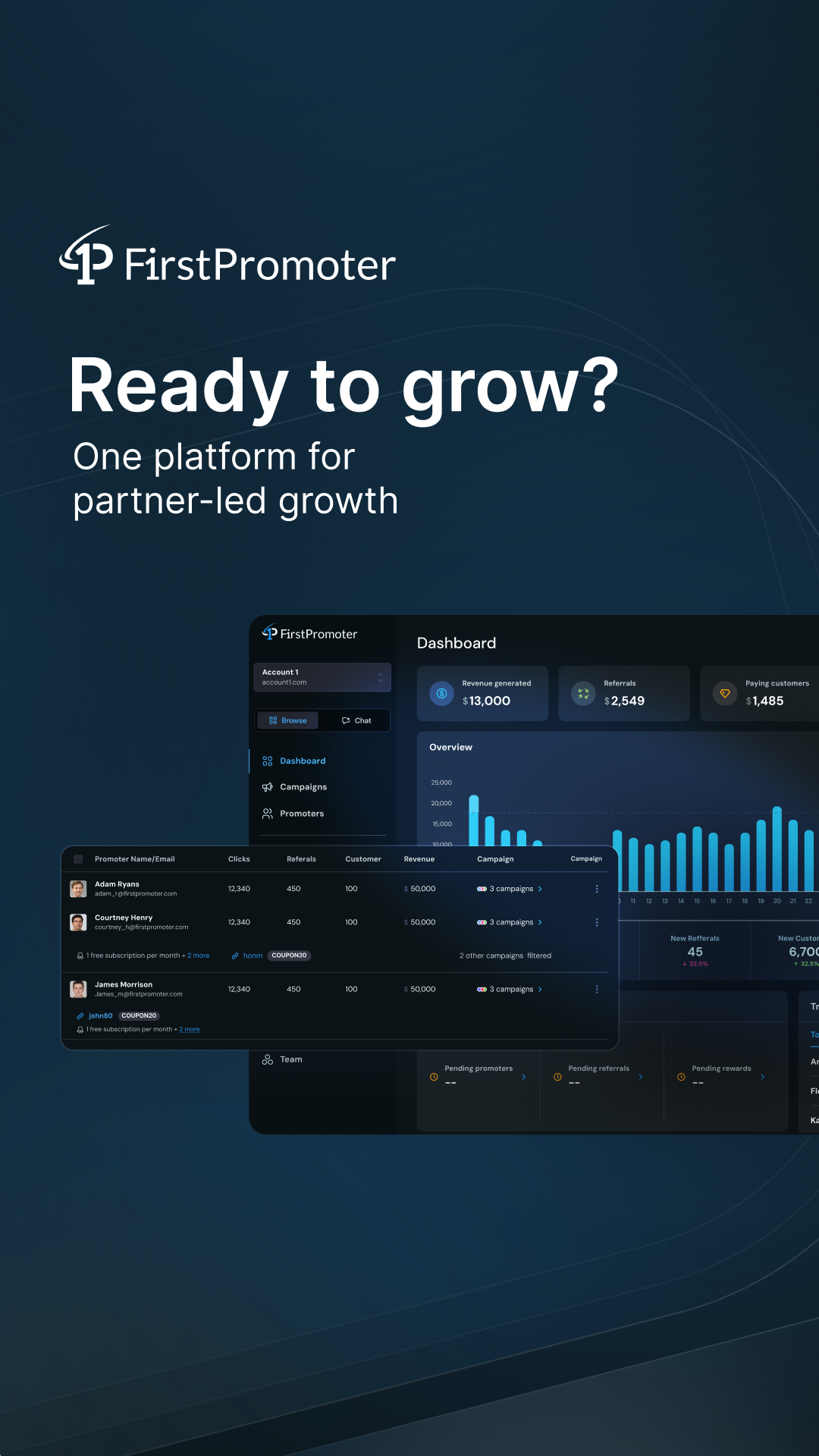
Task: Click the Clicks column header
Action: click(239, 859)
